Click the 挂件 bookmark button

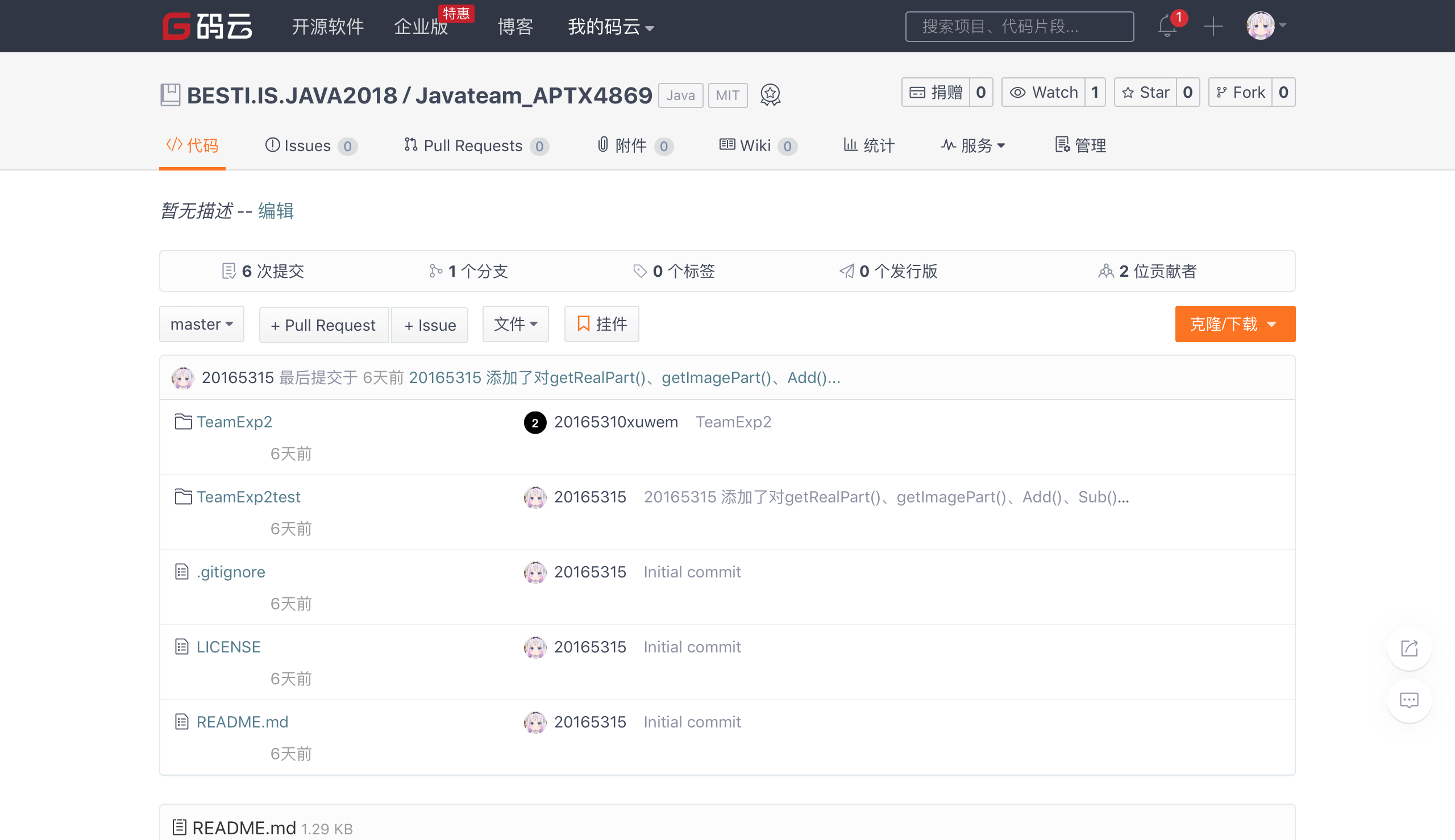tap(601, 324)
